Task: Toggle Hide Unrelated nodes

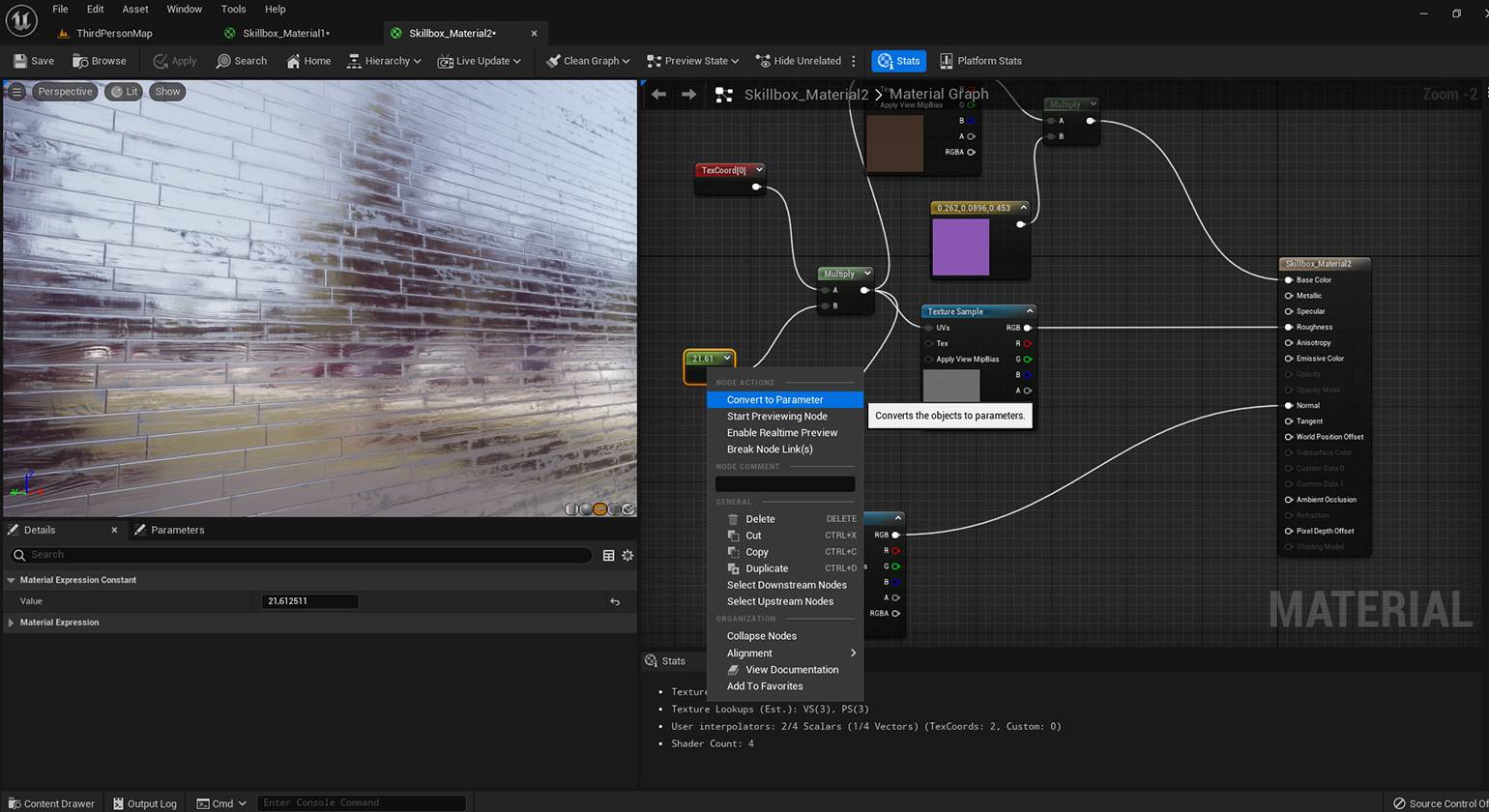Action: click(x=798, y=61)
